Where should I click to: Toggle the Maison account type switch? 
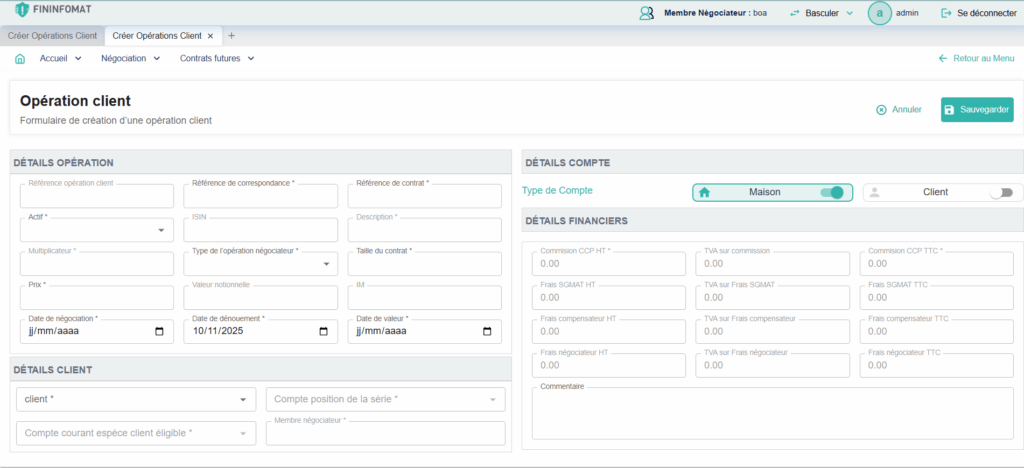[x=831, y=192]
